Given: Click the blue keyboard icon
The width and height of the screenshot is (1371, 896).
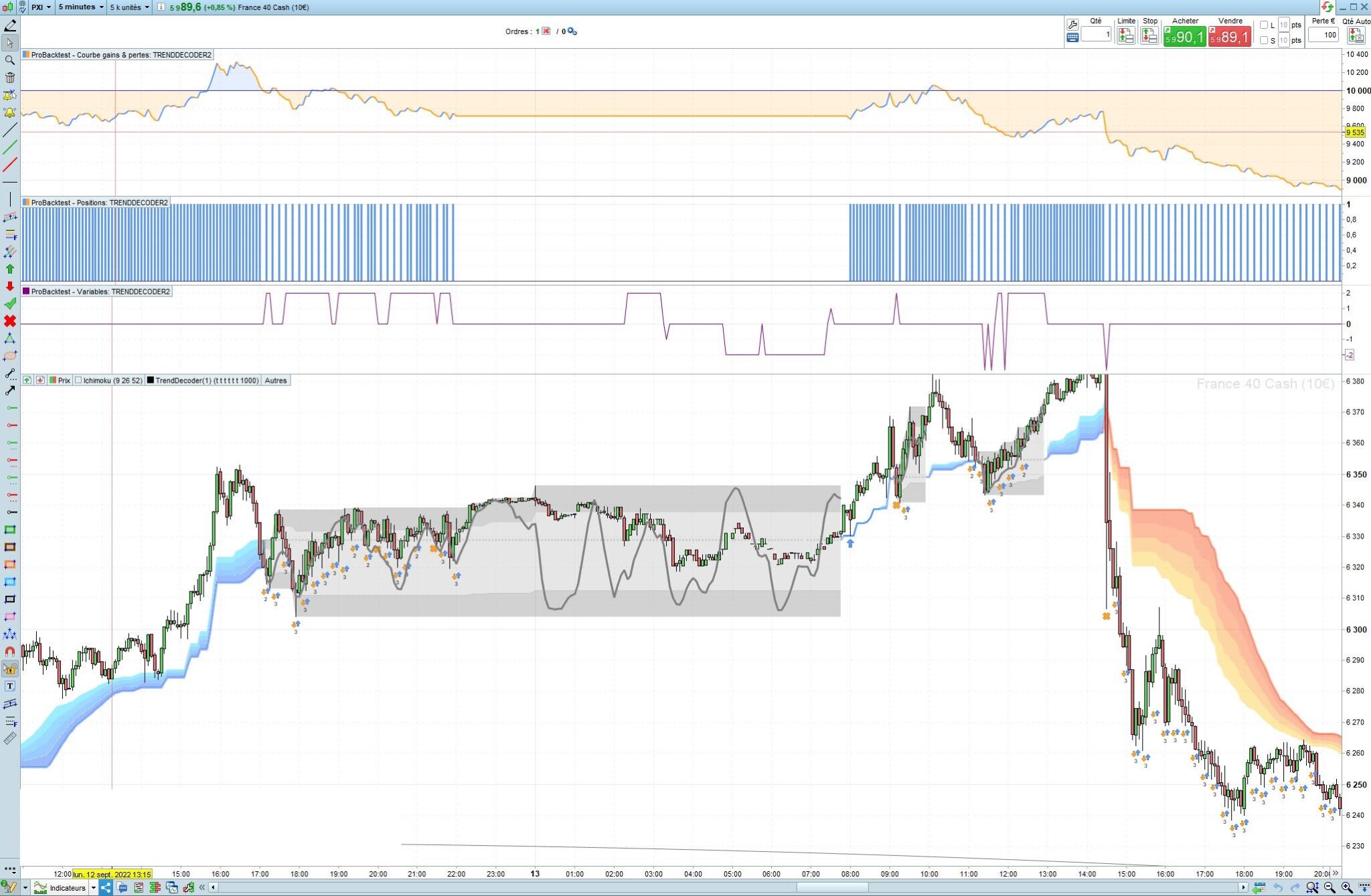Looking at the screenshot, I should click(x=1072, y=38).
